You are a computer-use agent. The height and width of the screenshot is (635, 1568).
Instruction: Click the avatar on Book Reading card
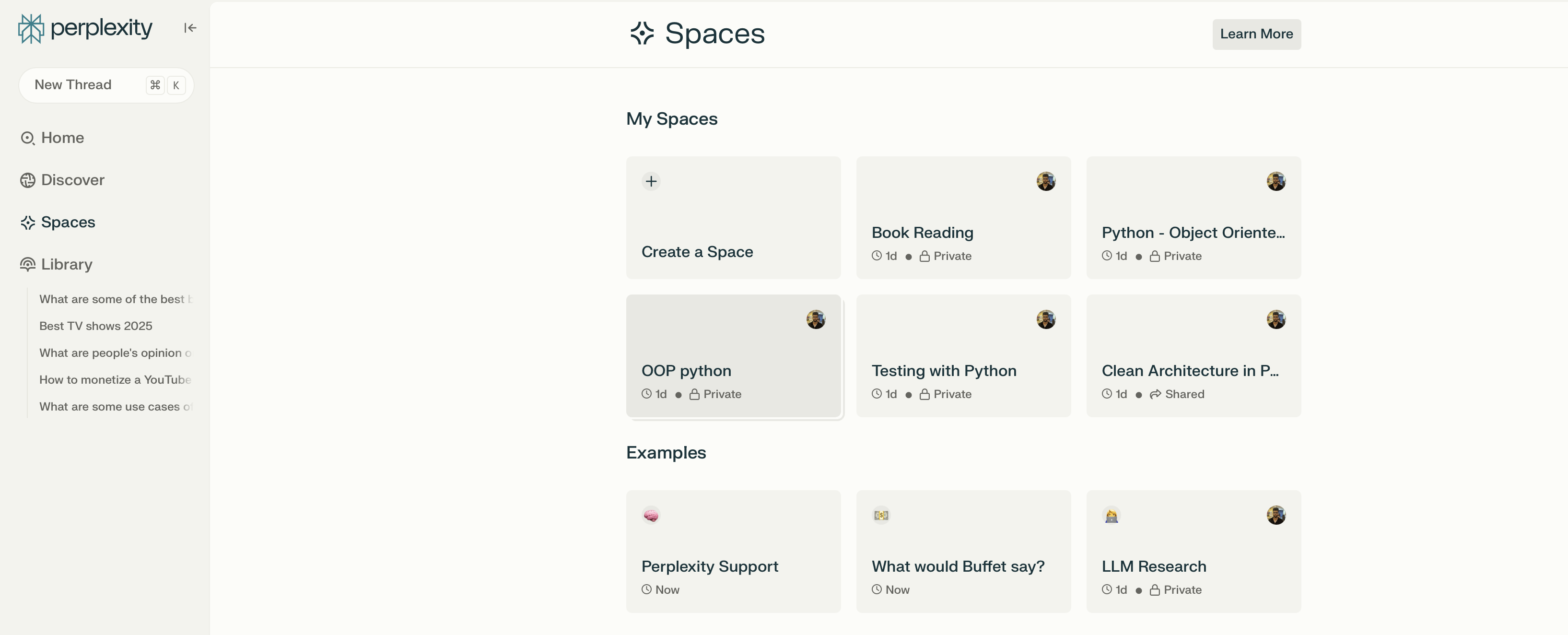pyautogui.click(x=1045, y=181)
